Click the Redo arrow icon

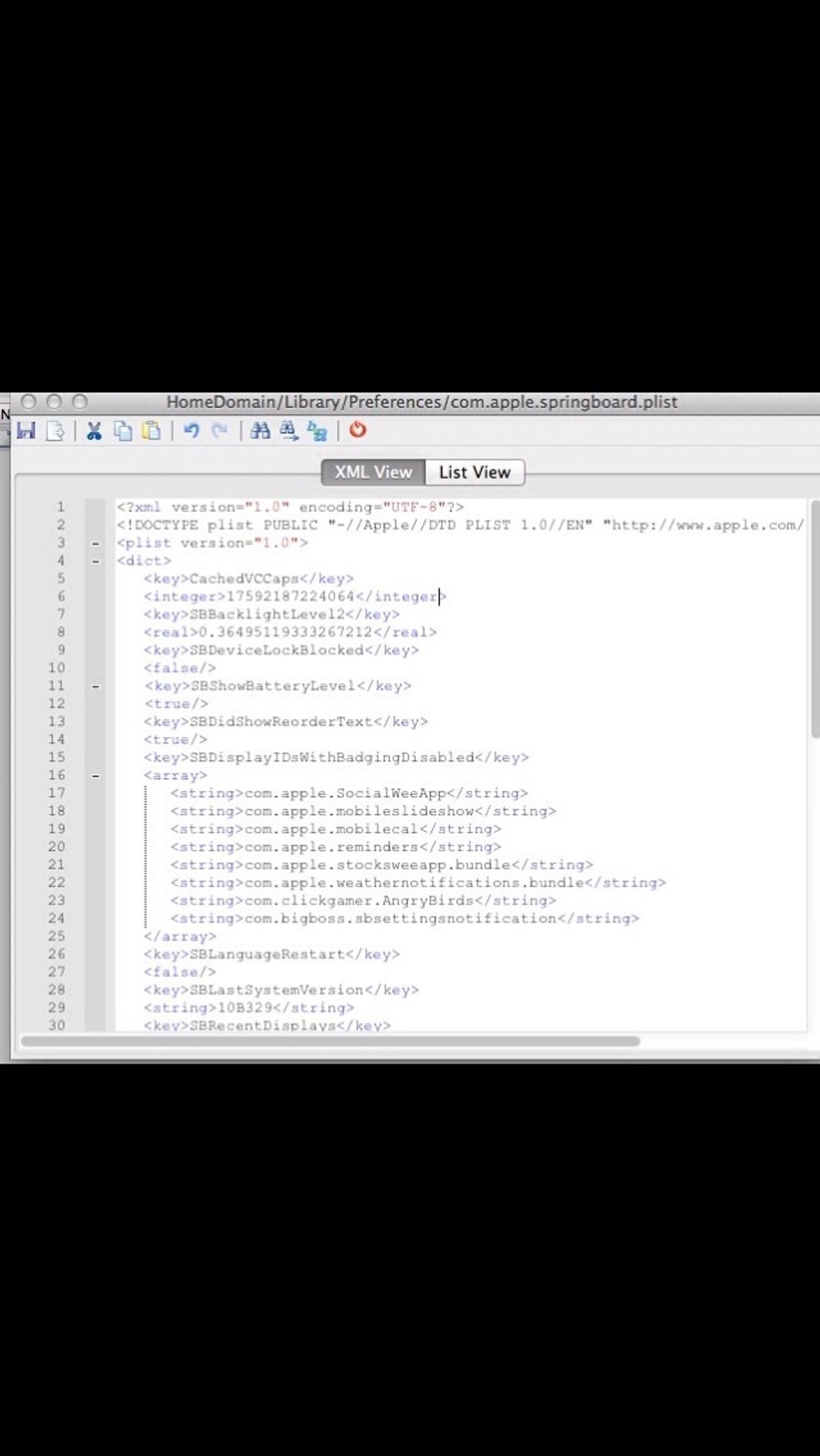pos(220,431)
